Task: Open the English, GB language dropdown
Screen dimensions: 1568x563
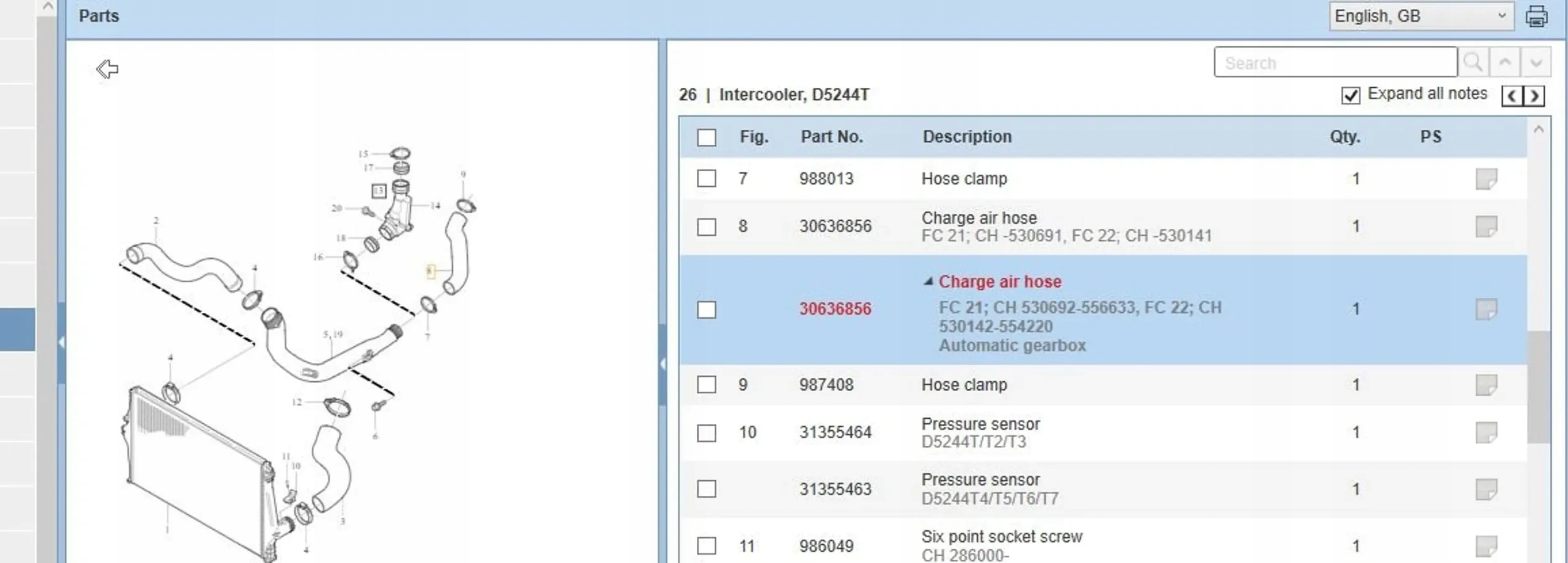Action: pos(1421,16)
